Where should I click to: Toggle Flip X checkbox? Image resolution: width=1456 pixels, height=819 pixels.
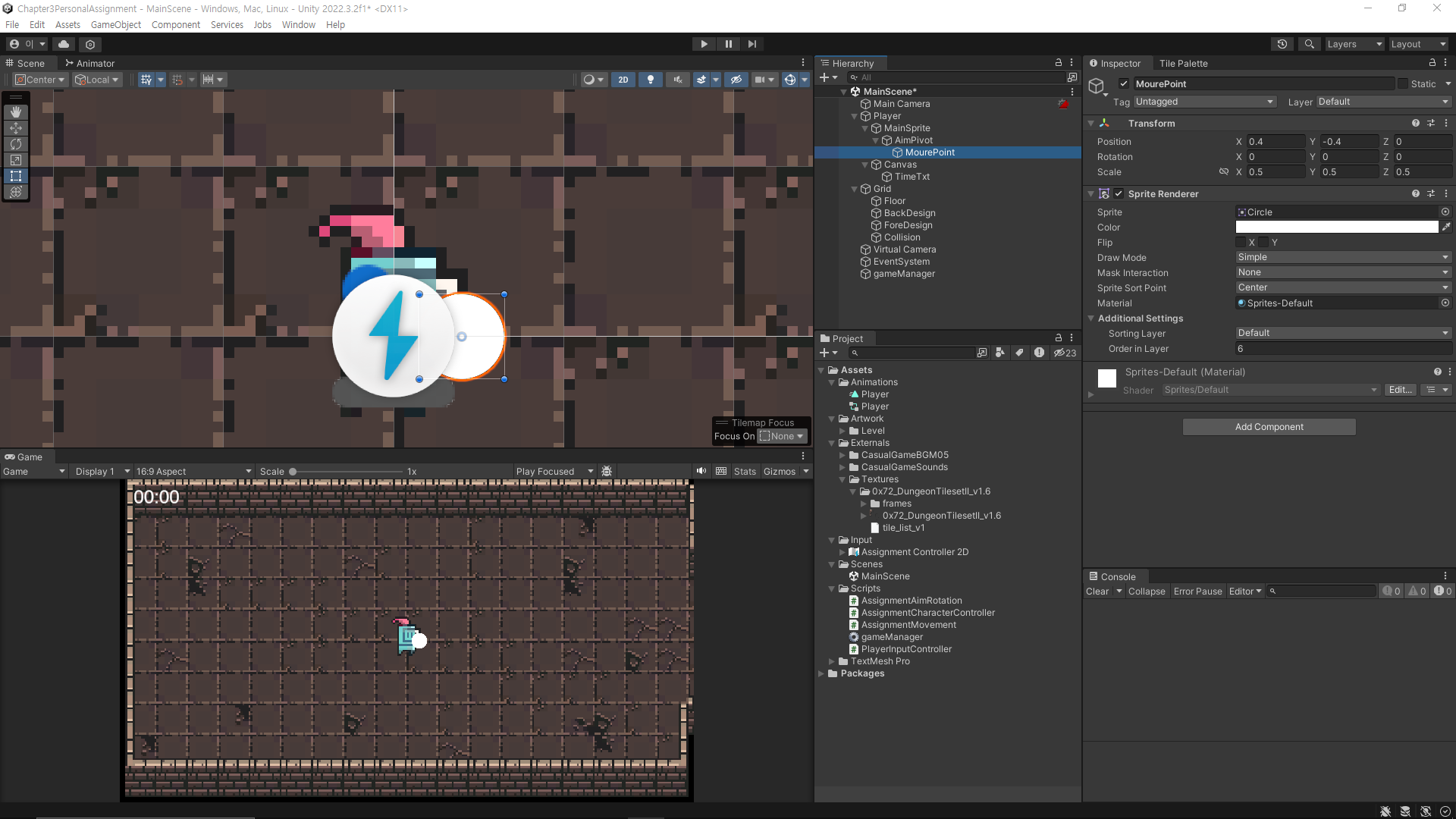pyautogui.click(x=1241, y=242)
